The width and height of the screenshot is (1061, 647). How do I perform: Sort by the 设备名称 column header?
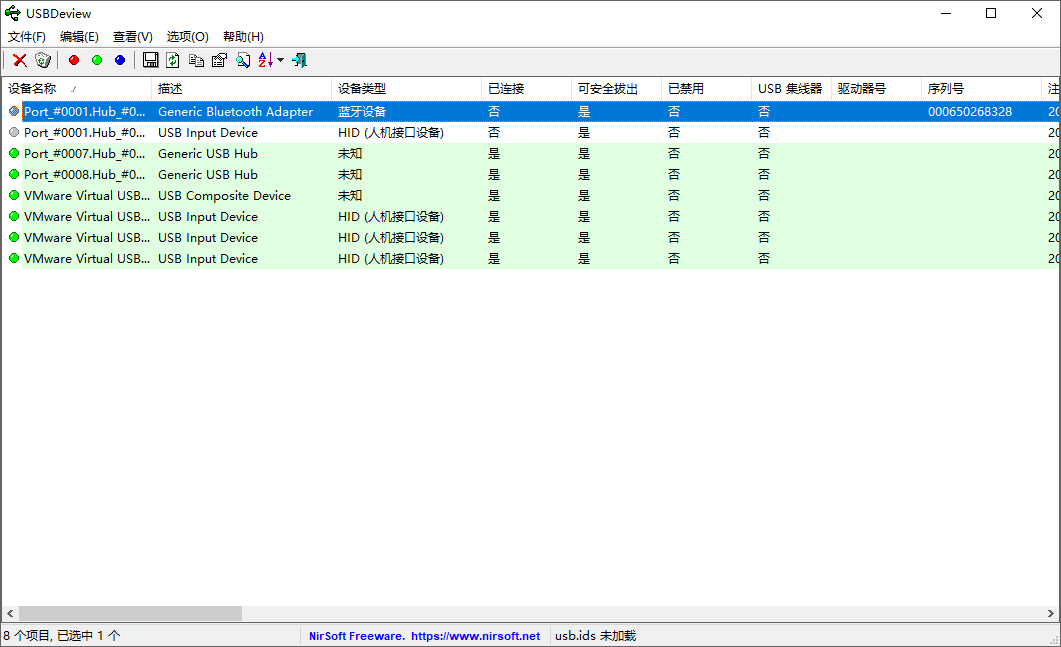(x=76, y=89)
